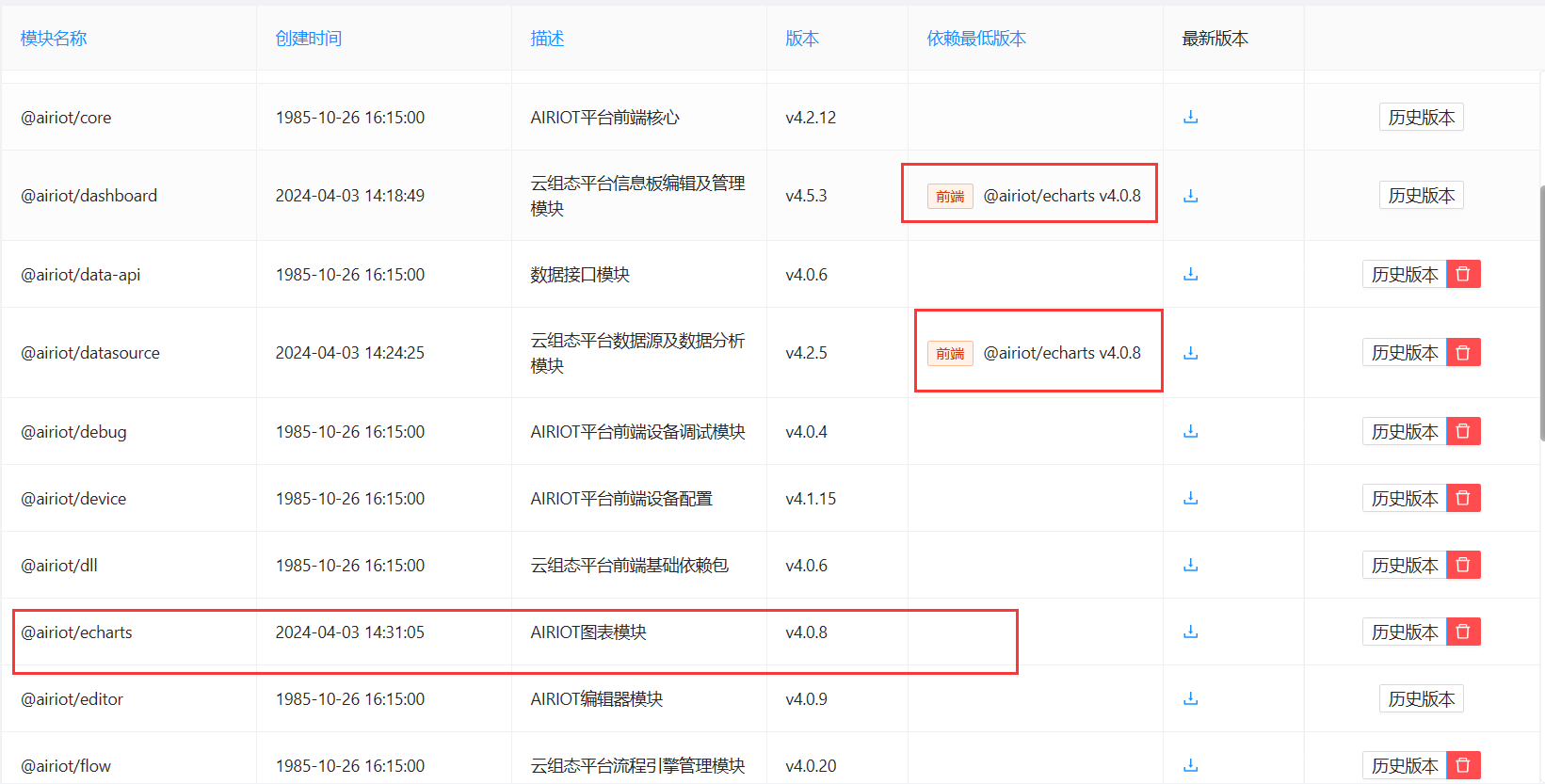
Task: Sort by 版本 column header
Action: coord(802,39)
